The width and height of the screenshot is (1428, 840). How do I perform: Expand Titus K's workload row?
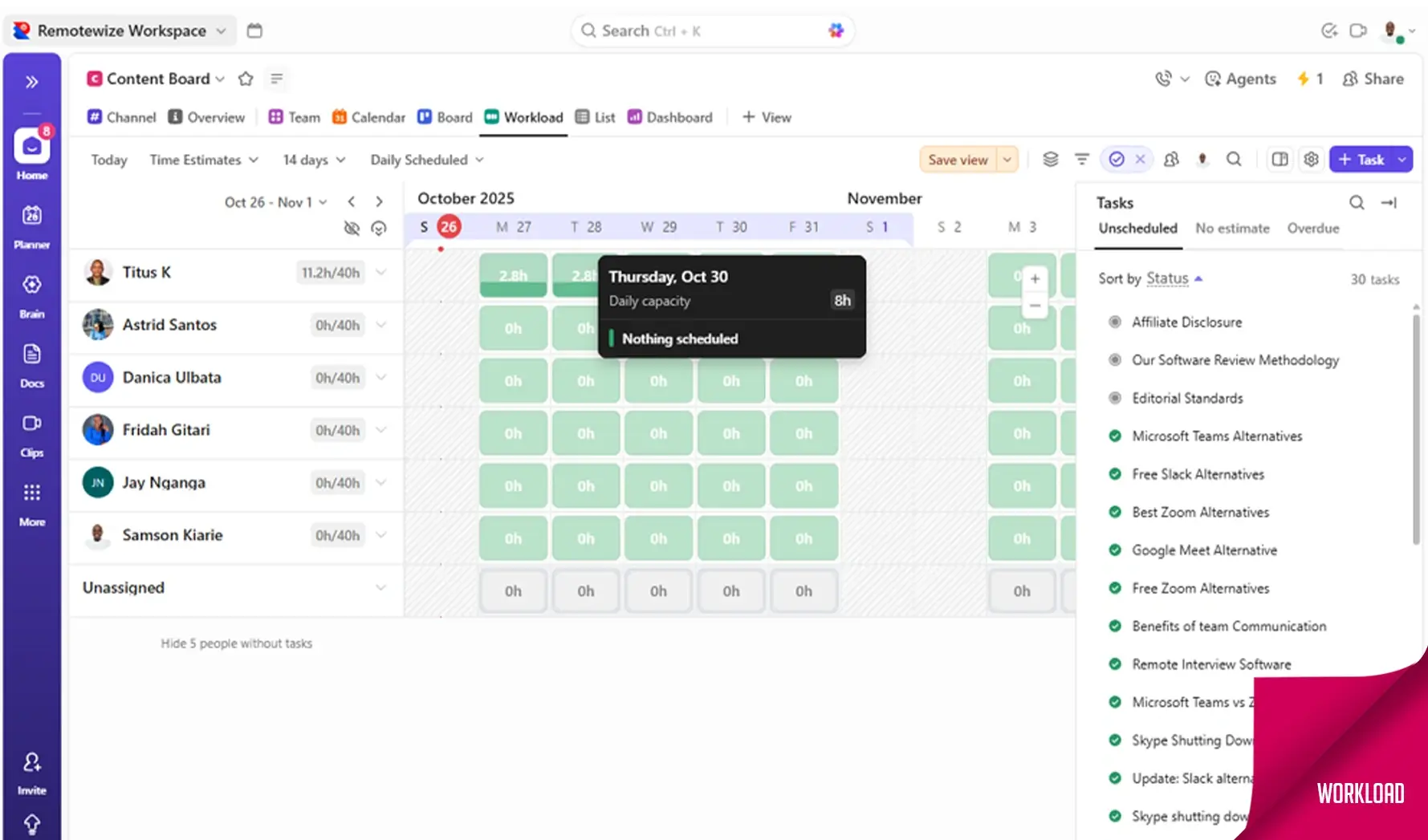[x=381, y=273]
